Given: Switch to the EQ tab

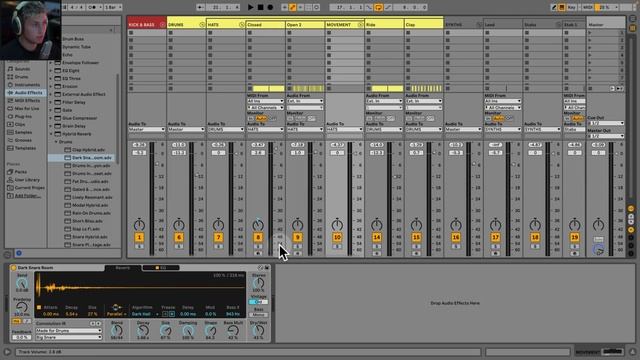Looking at the screenshot, I should [160, 268].
